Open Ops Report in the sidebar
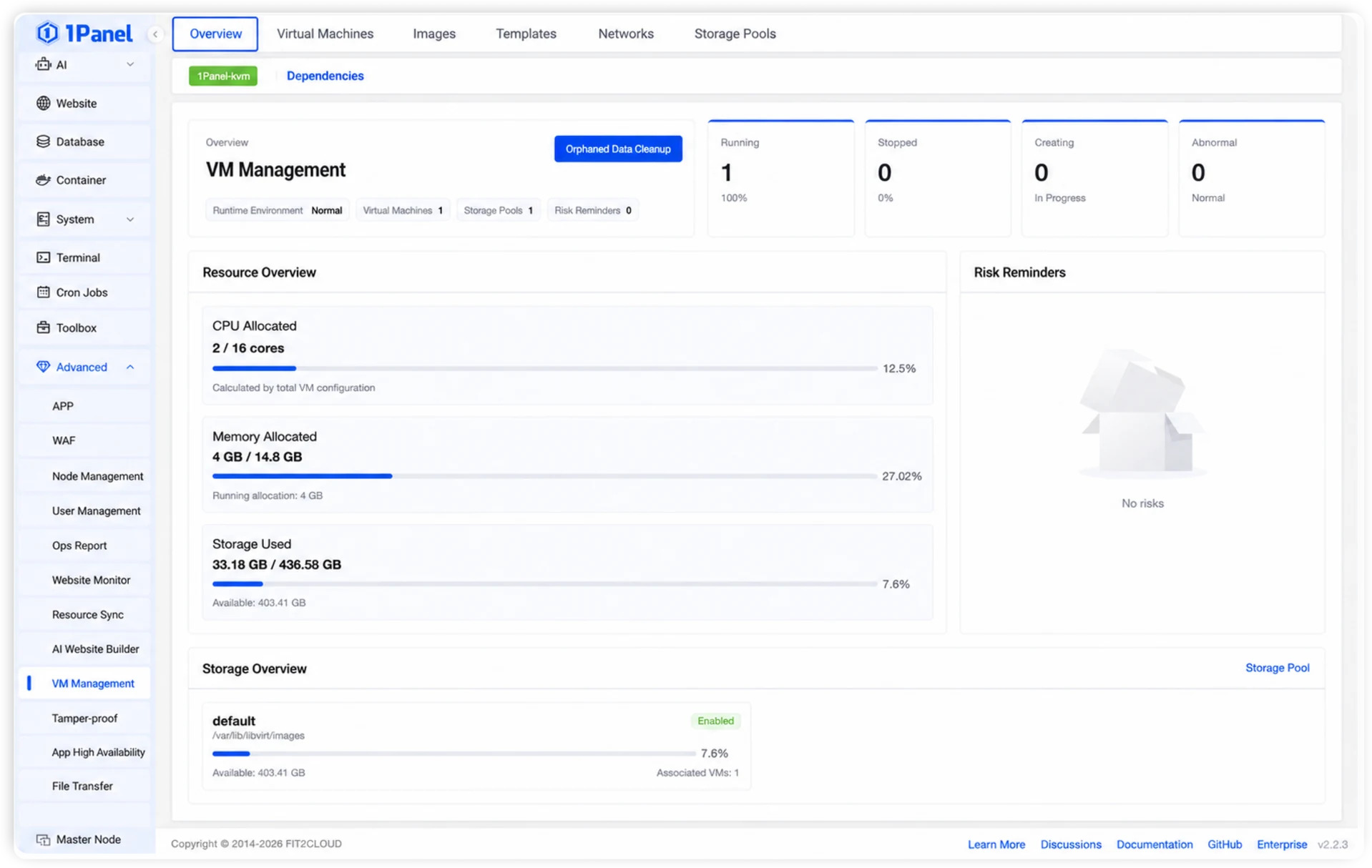 84,546
